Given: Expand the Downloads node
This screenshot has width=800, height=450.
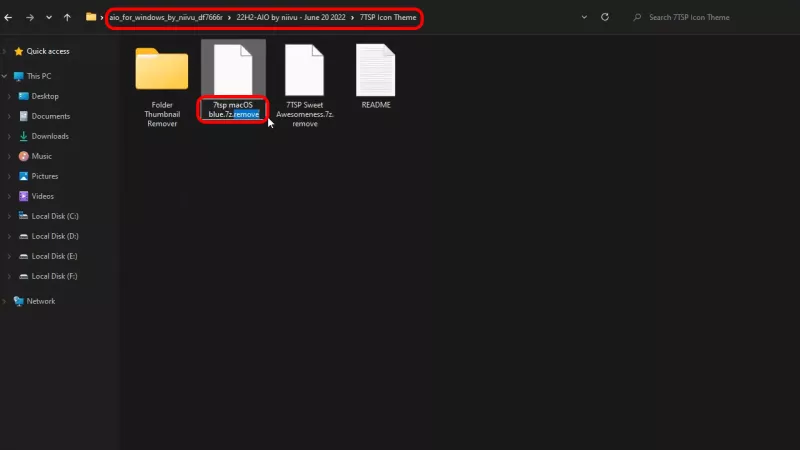Looking at the screenshot, I should (x=9, y=136).
